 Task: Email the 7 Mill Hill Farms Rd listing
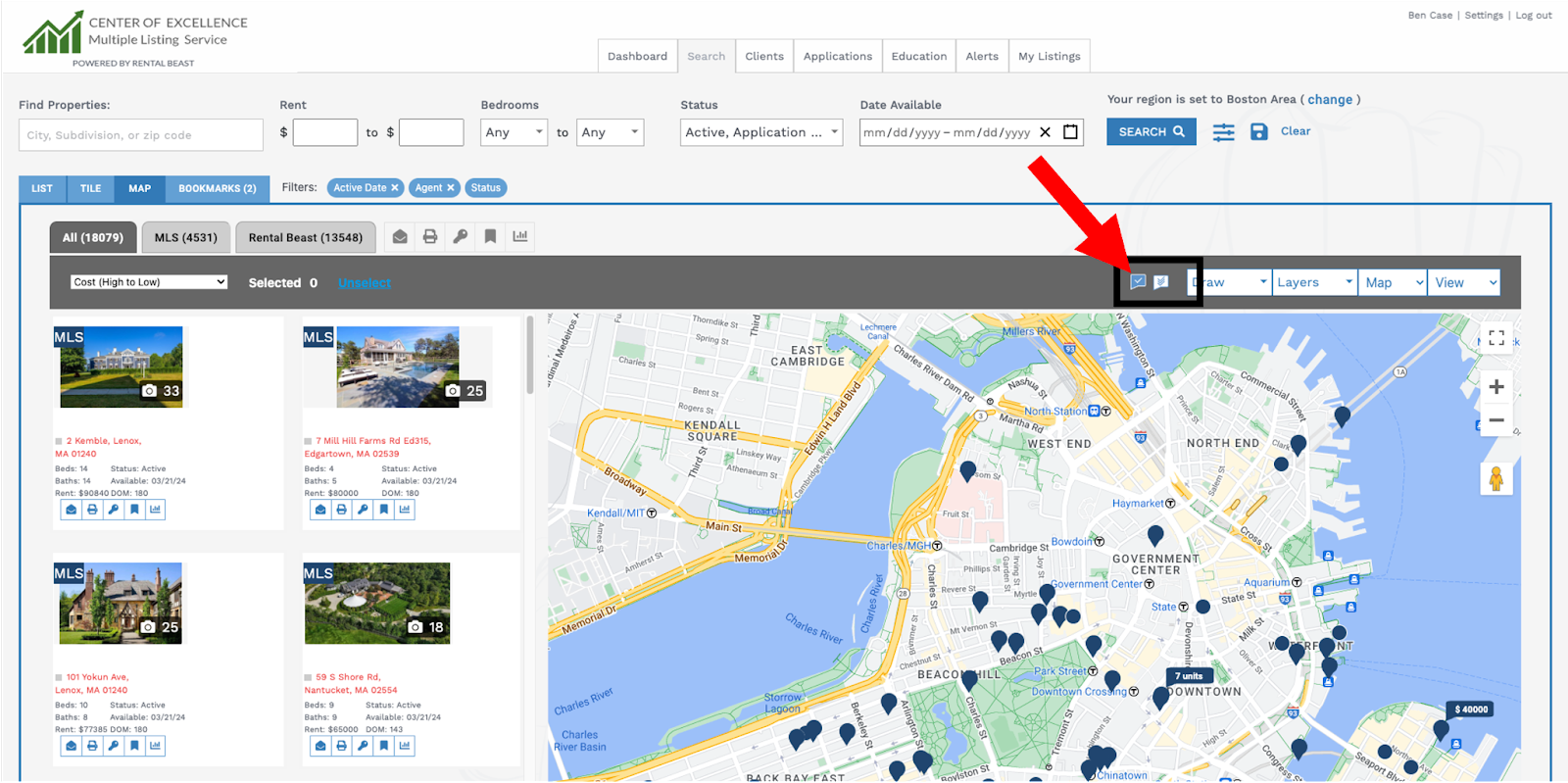320,510
